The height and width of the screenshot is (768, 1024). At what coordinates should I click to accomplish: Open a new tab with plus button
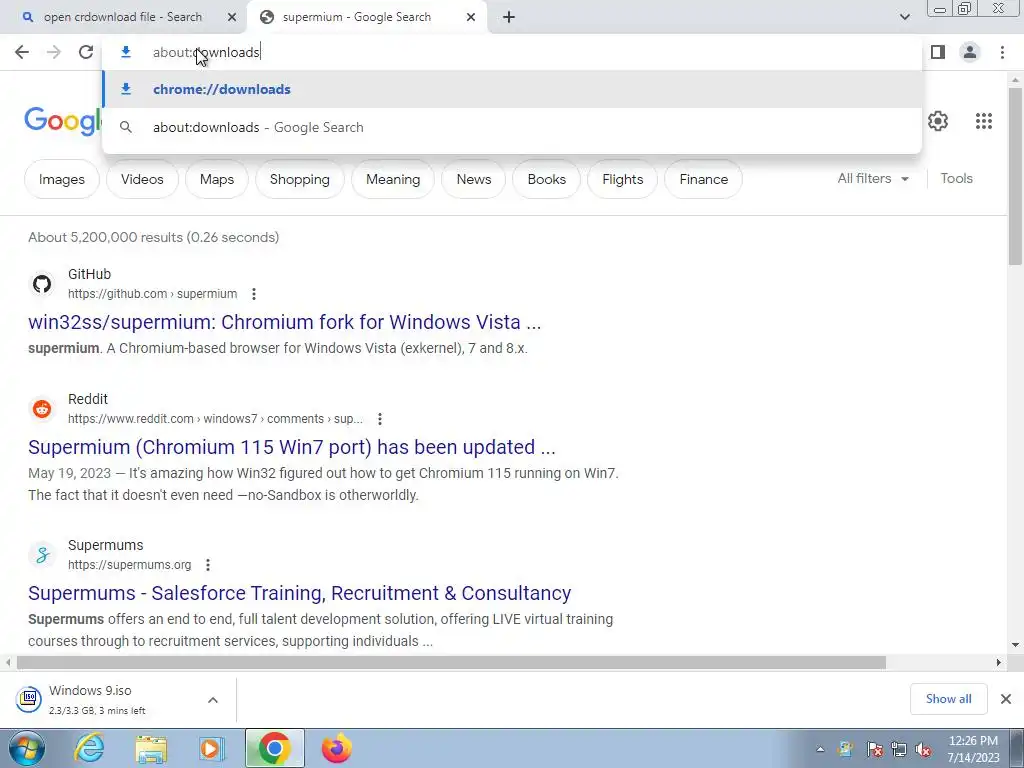509,17
